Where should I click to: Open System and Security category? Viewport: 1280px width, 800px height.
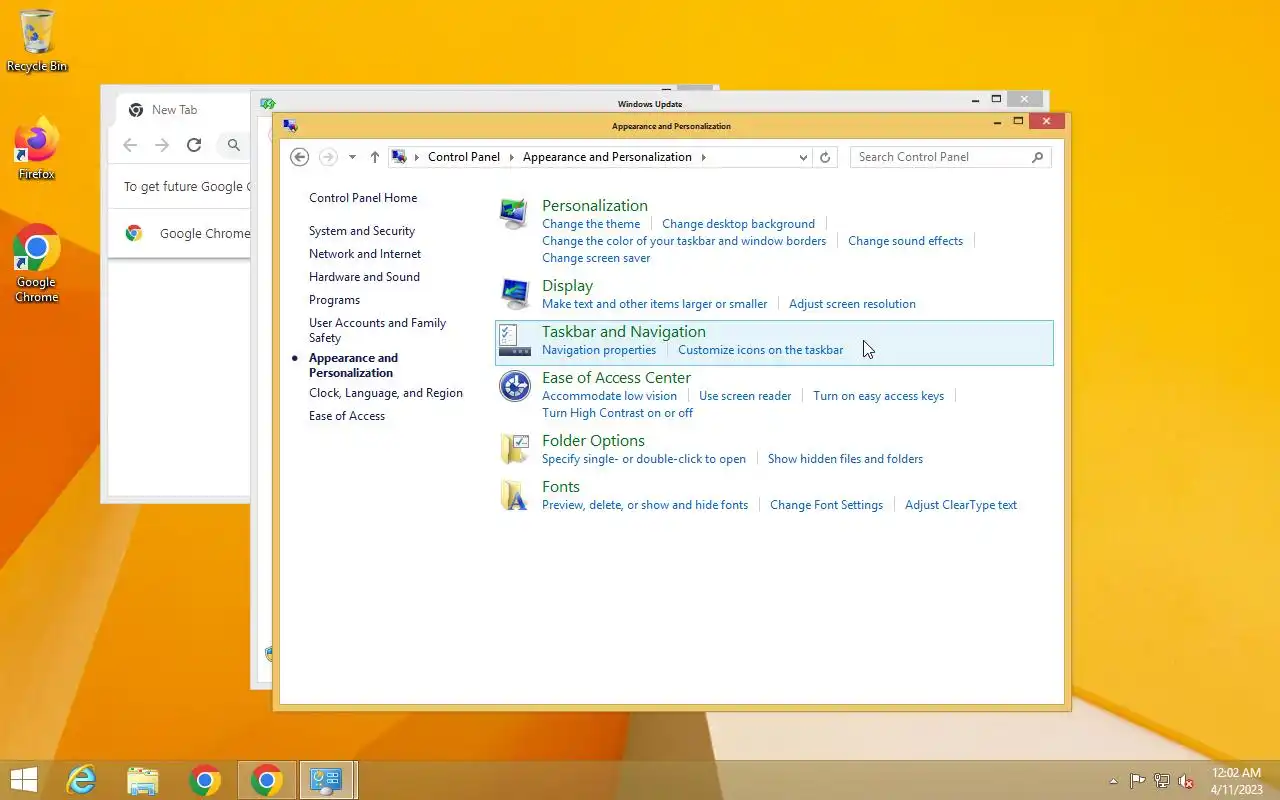pyautogui.click(x=361, y=231)
